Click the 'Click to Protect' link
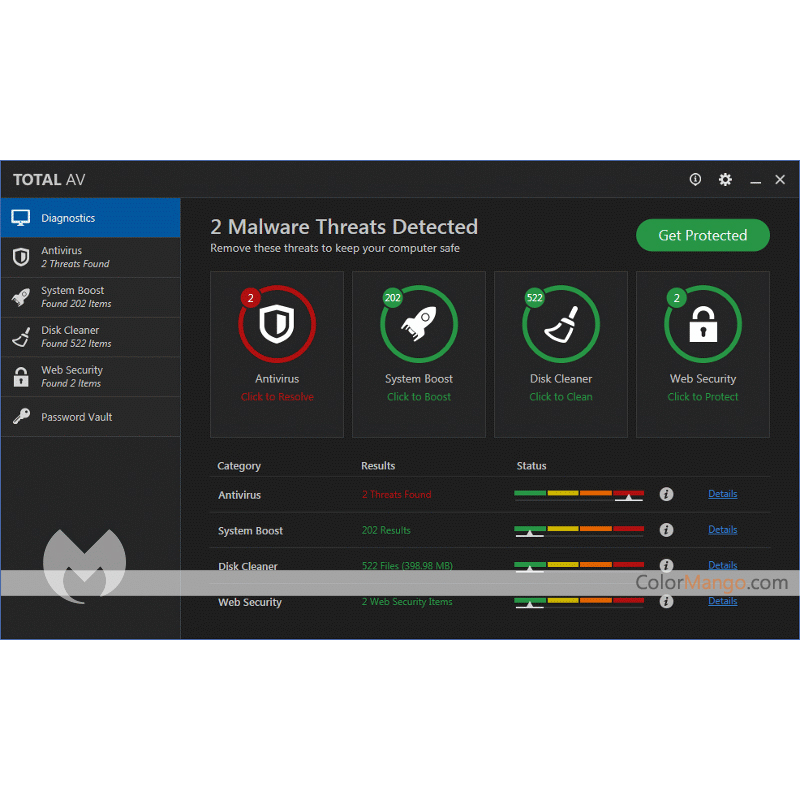 coord(703,396)
